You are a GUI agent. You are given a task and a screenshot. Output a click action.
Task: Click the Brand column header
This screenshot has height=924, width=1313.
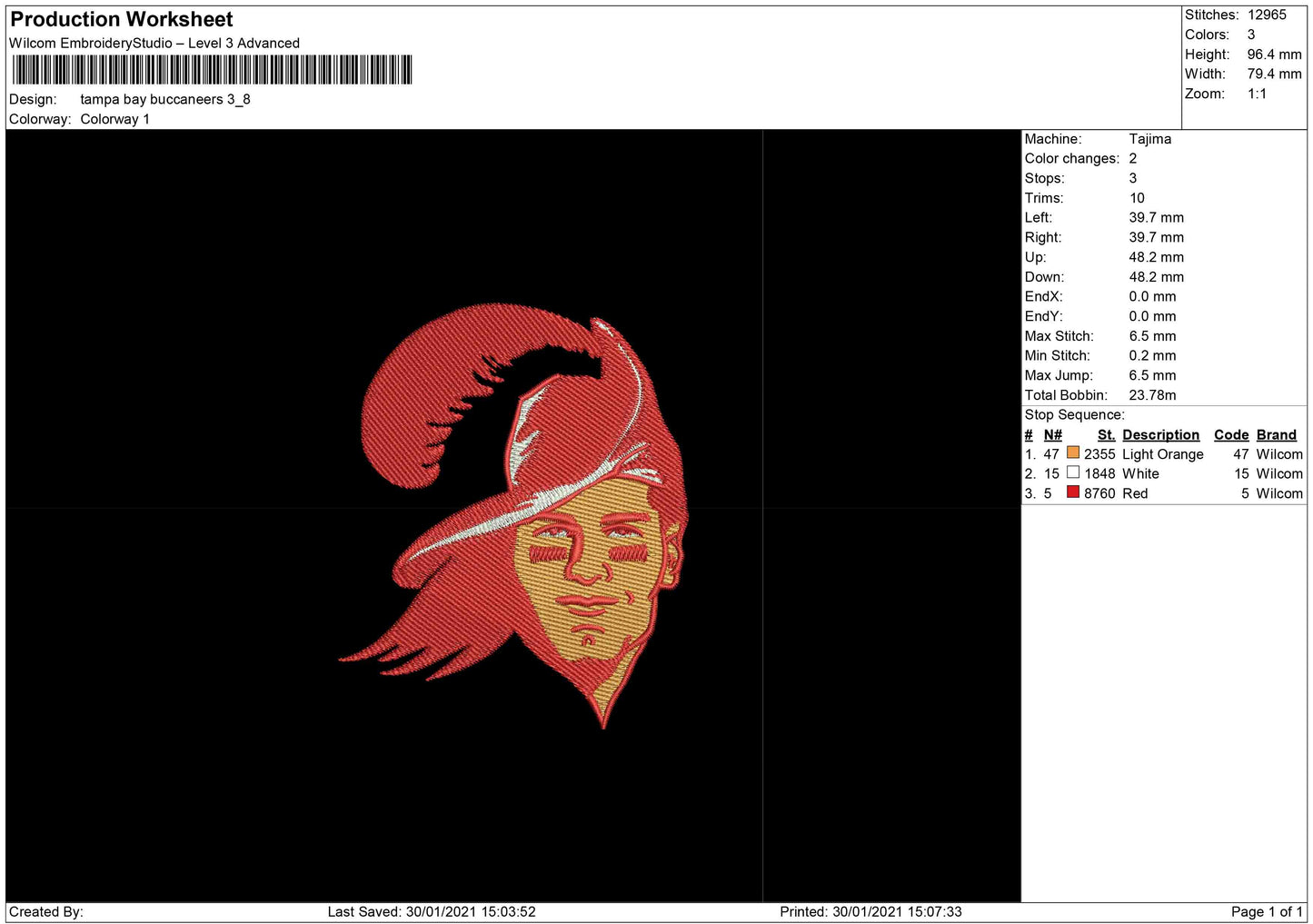pyautogui.click(x=1276, y=435)
